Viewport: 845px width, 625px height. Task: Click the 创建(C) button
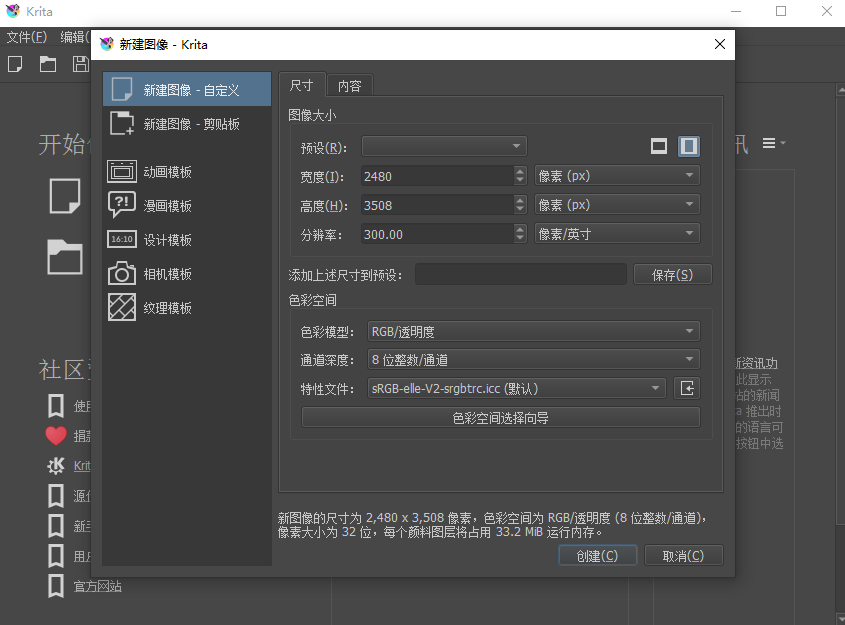[598, 555]
